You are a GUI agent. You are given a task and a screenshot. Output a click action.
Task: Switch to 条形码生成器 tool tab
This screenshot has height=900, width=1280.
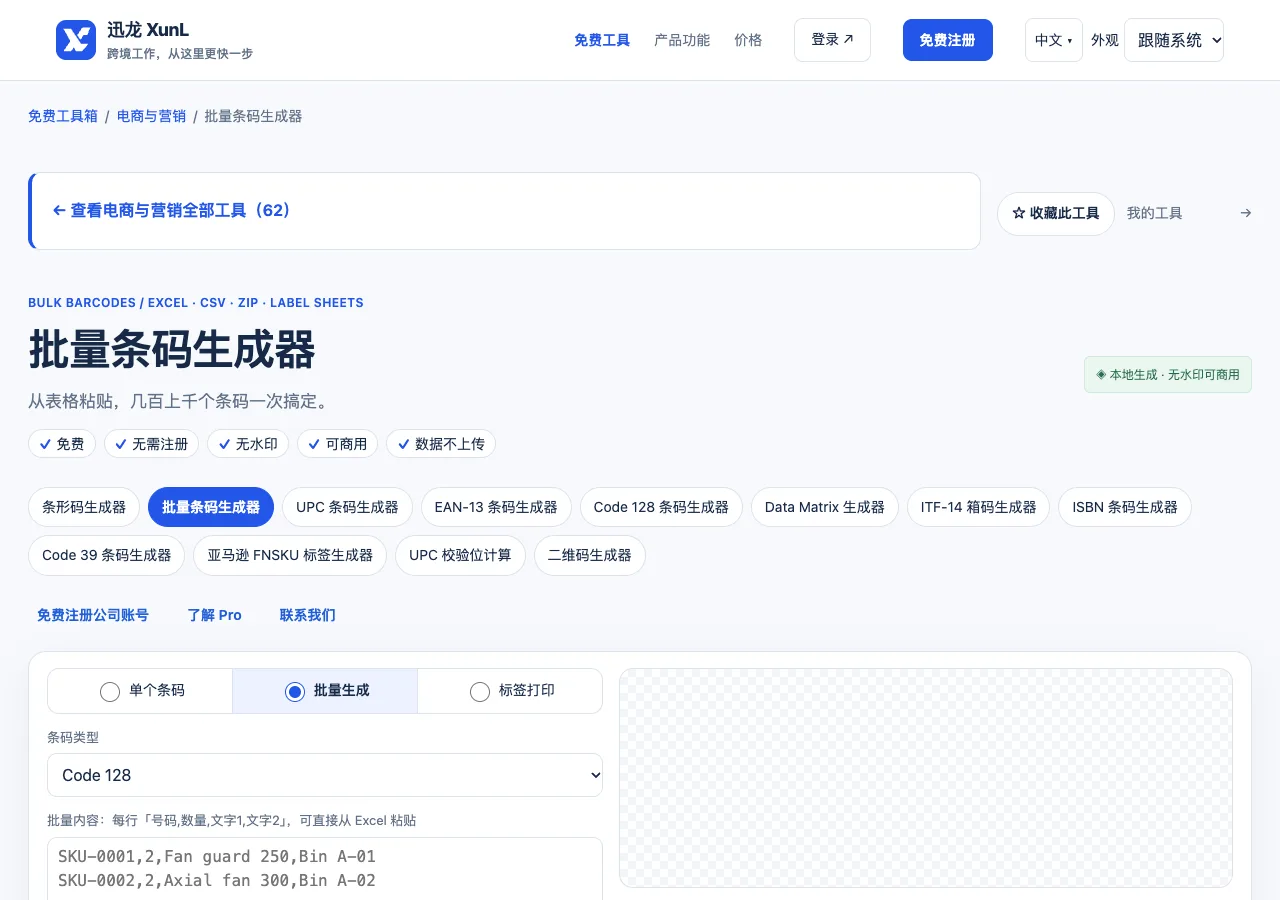(84, 507)
